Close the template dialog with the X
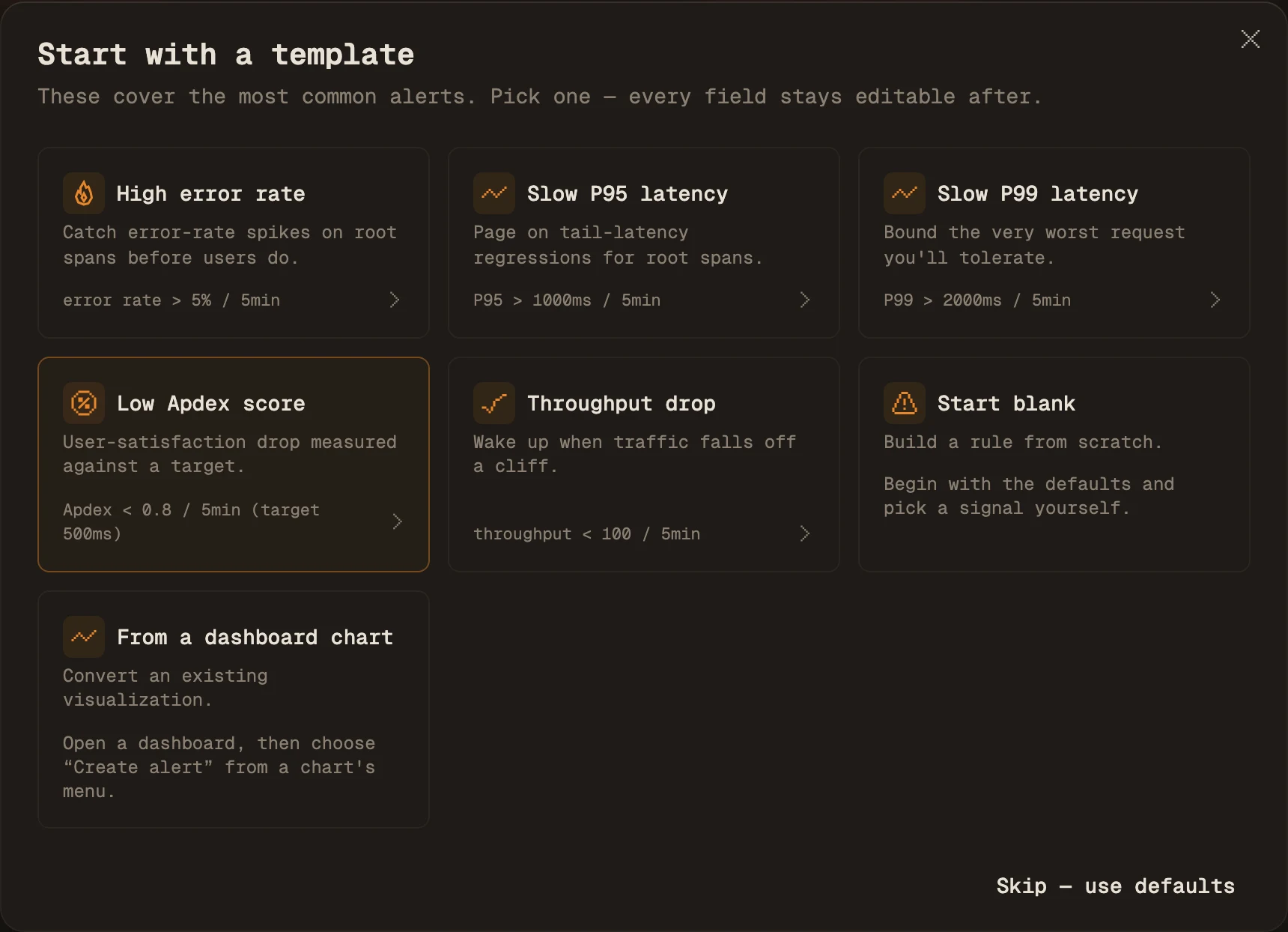Screen dimensions: 1288x932 (x=1251, y=39)
